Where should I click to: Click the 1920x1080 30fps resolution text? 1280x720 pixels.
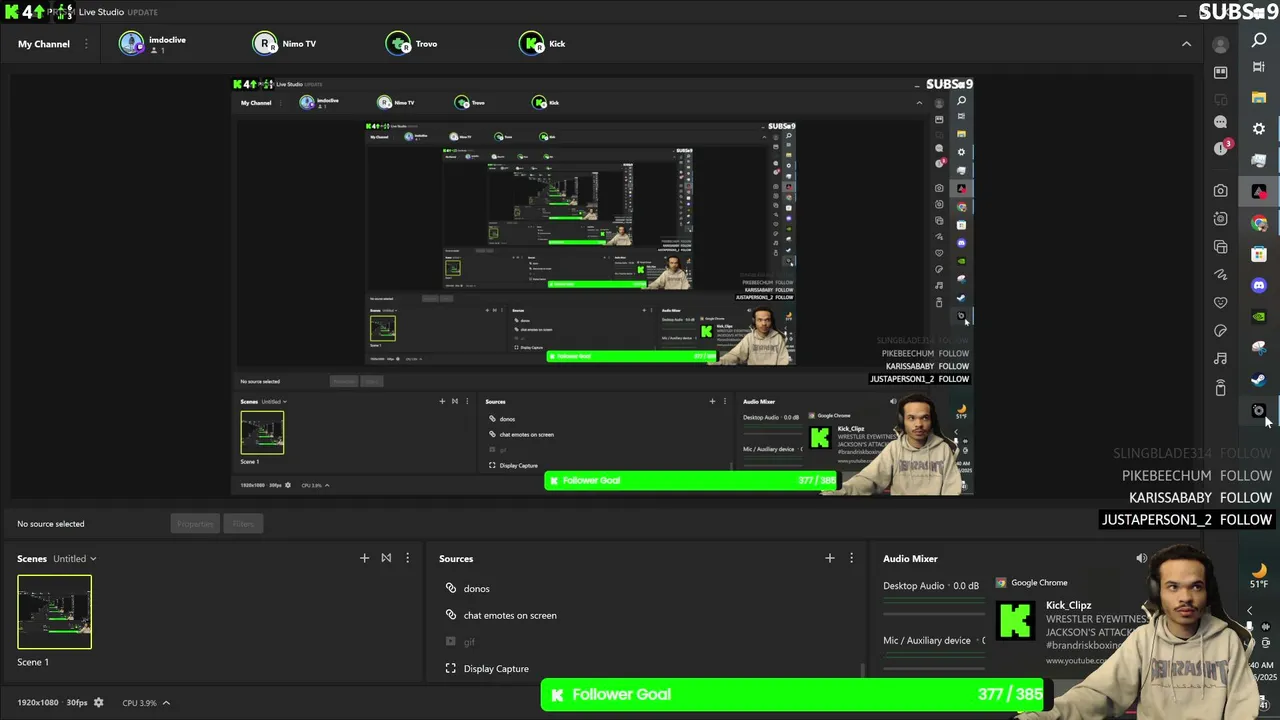[x=52, y=703]
